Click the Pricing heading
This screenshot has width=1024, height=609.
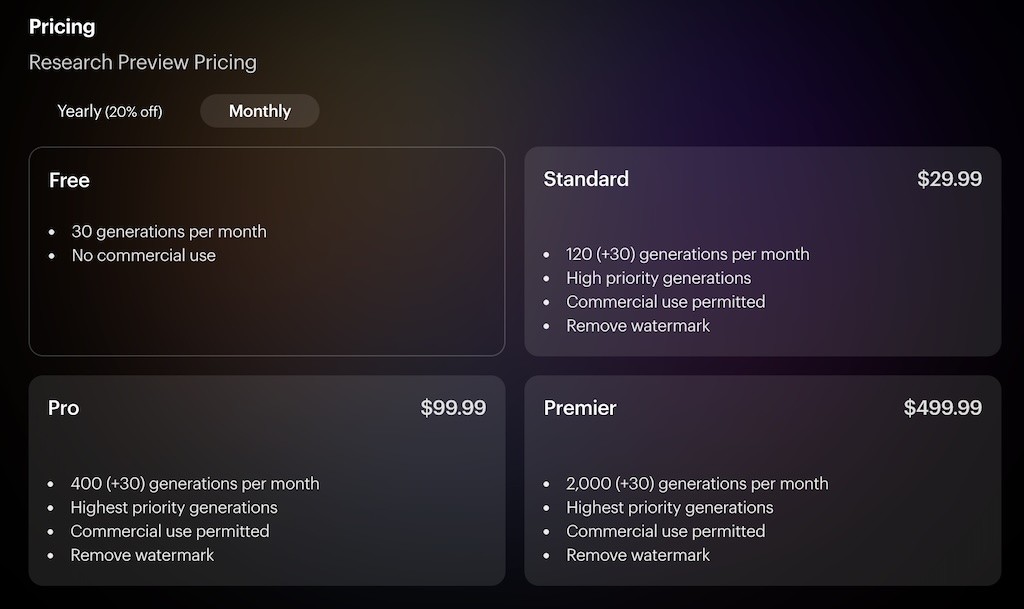[62, 27]
